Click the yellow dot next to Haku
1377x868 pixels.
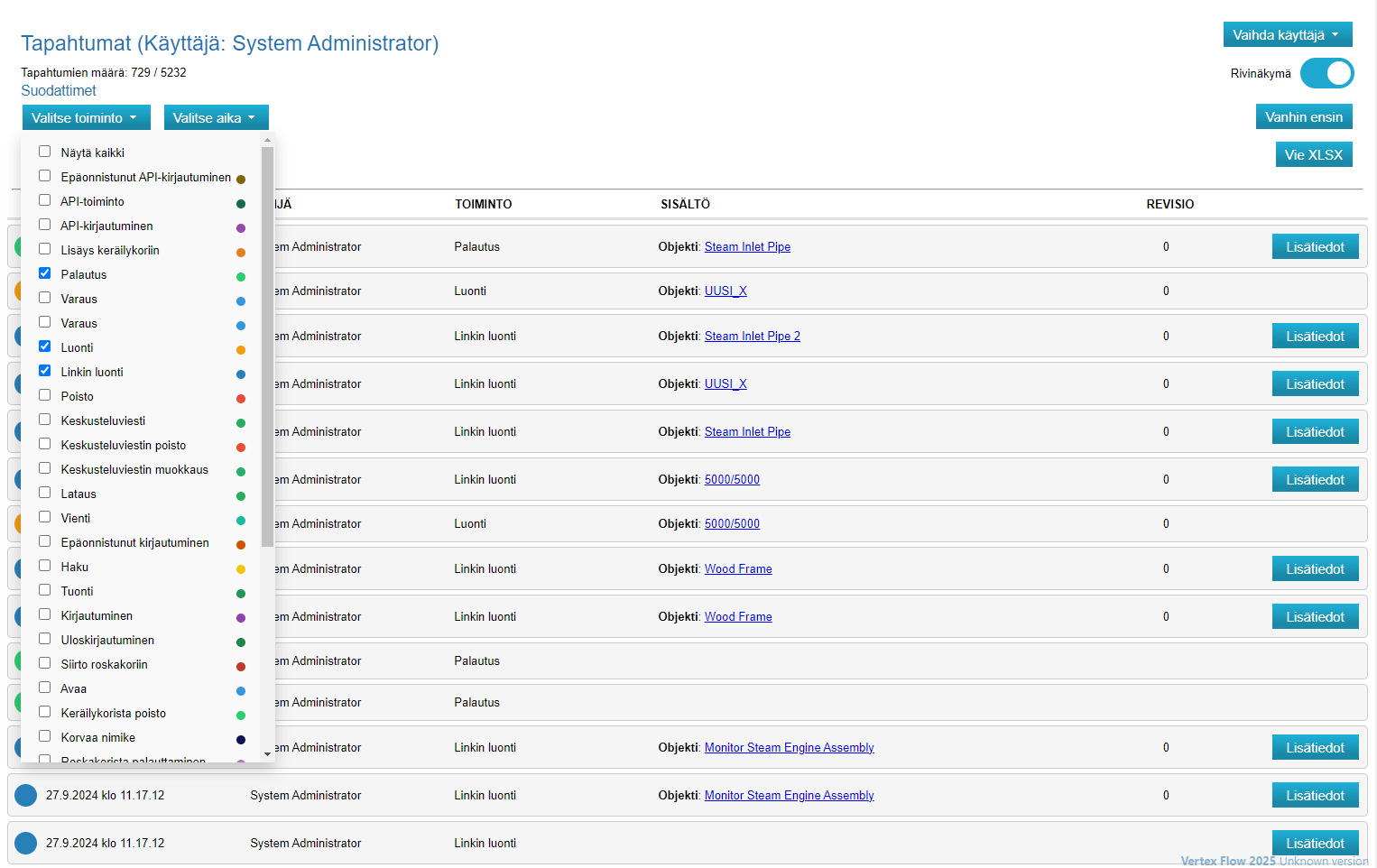tap(241, 569)
